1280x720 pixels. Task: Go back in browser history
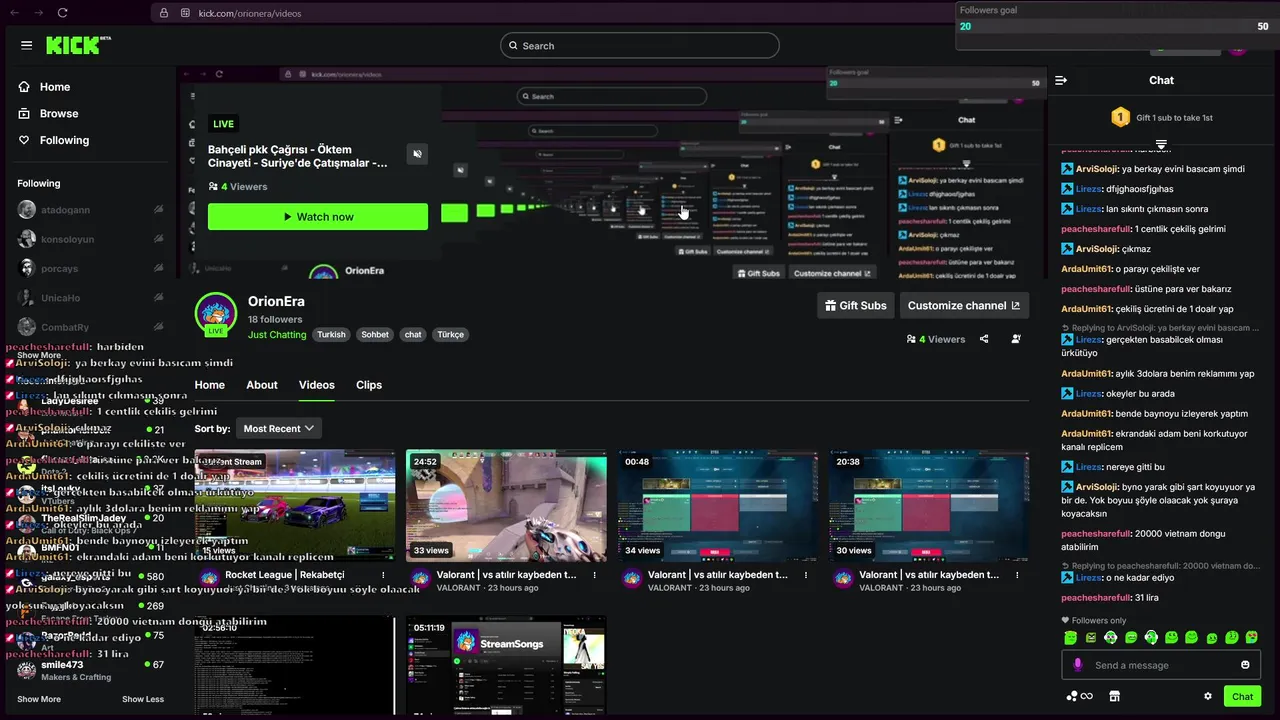pos(15,13)
